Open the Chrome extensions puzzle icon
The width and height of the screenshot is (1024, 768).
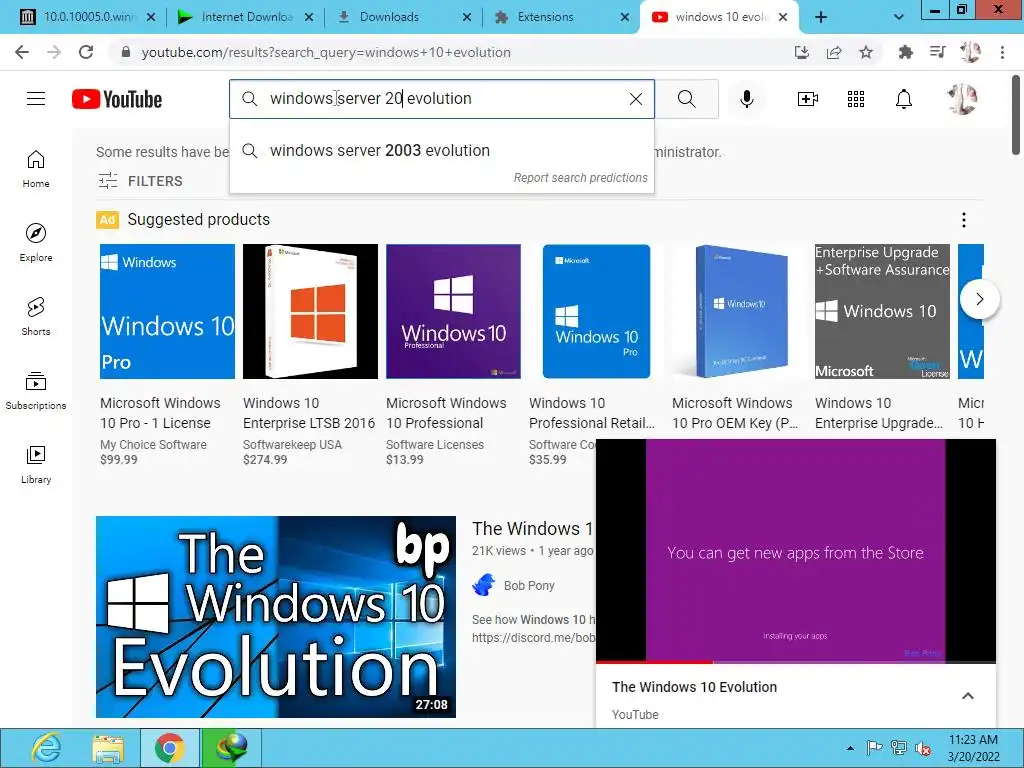905,52
